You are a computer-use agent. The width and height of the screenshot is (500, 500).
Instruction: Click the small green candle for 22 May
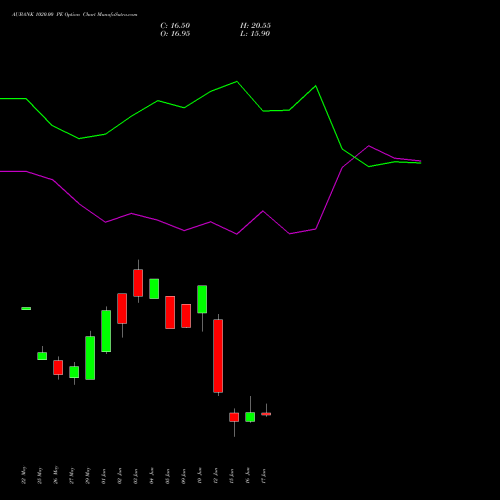click(x=26, y=308)
